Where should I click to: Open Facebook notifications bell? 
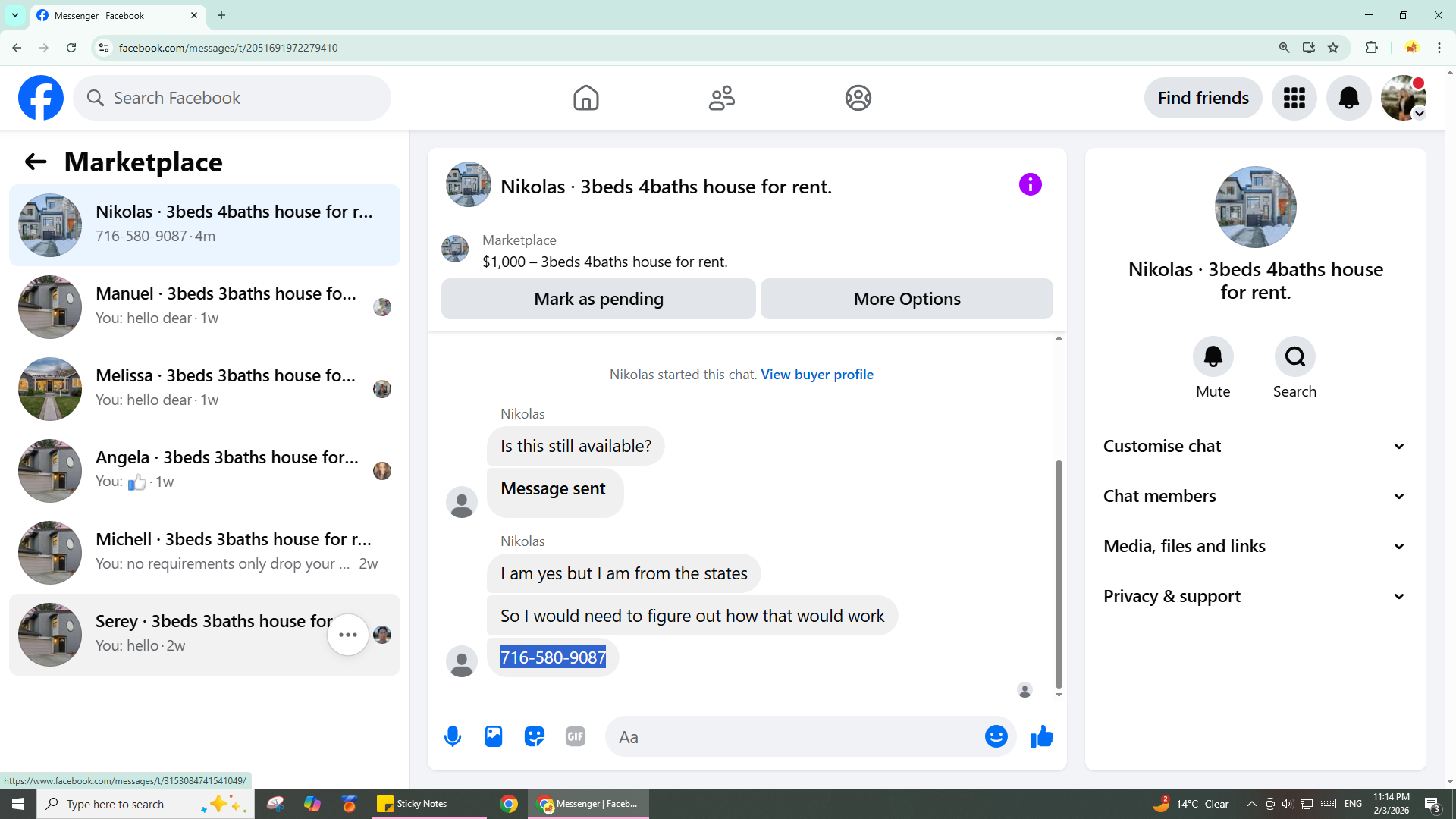click(1348, 98)
